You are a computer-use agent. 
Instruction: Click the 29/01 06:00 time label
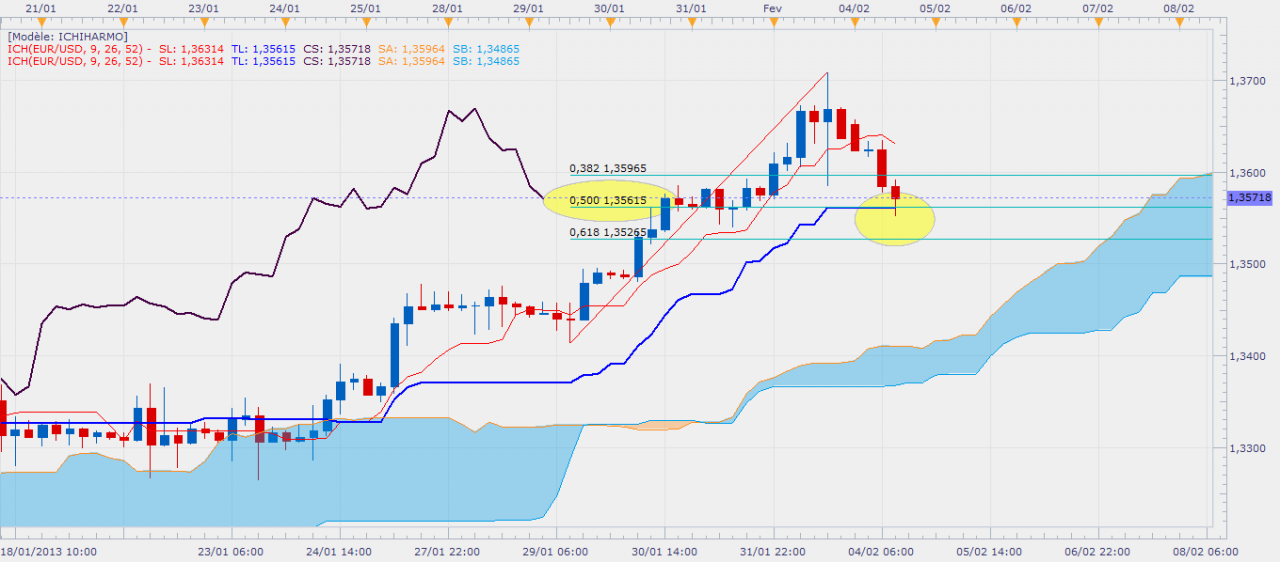click(x=557, y=551)
